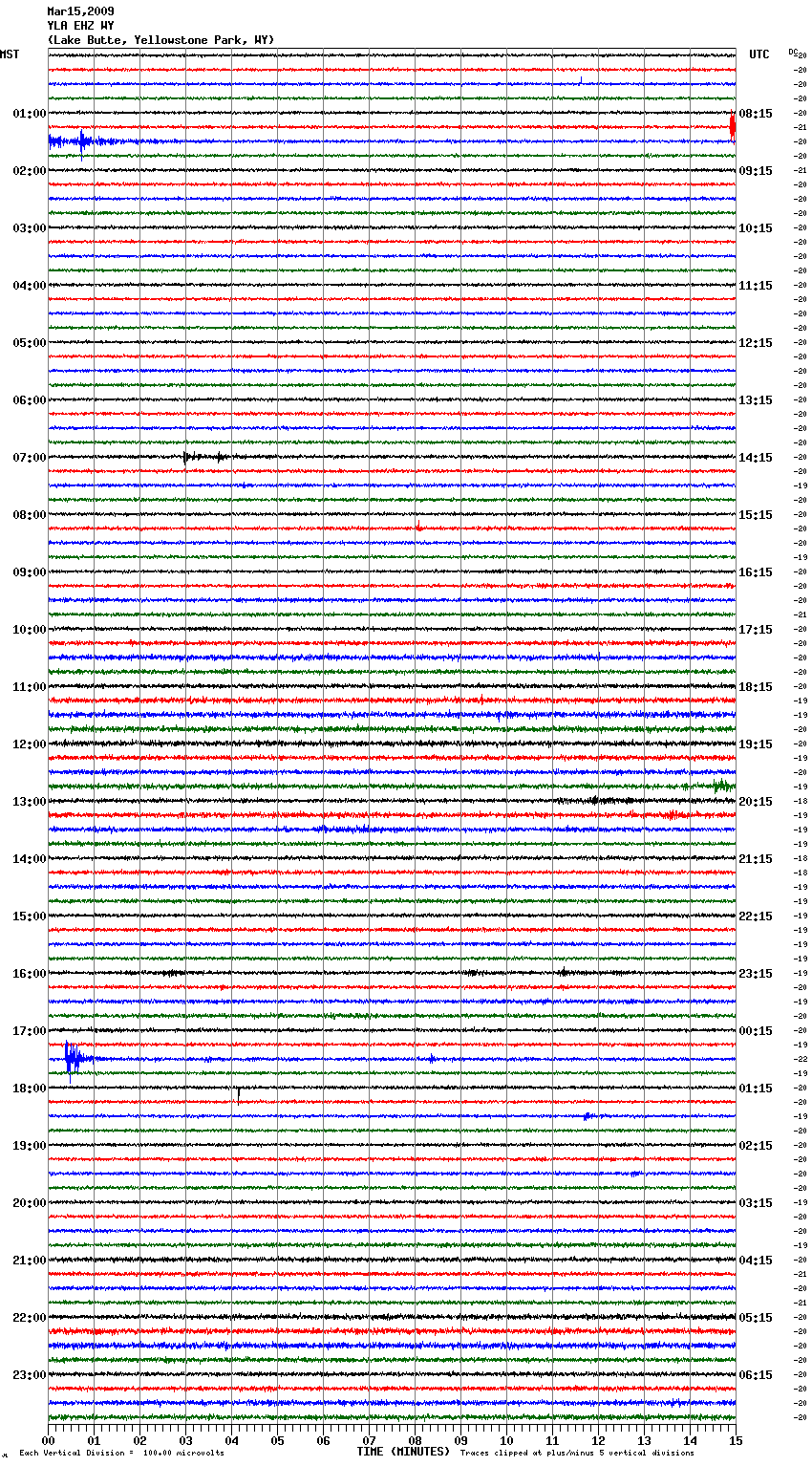This screenshot has width=812, height=1466.
Task: Select the 01:00 MST time label
Action: pos(30,114)
